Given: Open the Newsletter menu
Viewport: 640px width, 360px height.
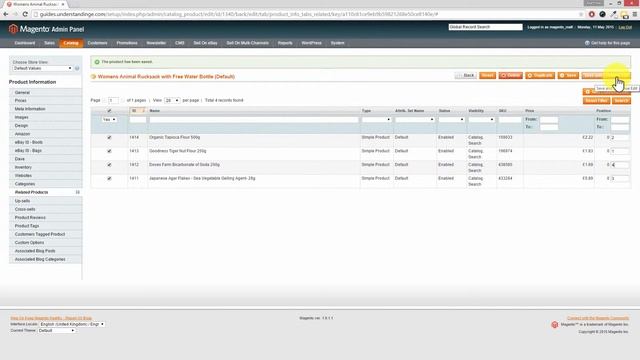Looking at the screenshot, I should click(156, 43).
